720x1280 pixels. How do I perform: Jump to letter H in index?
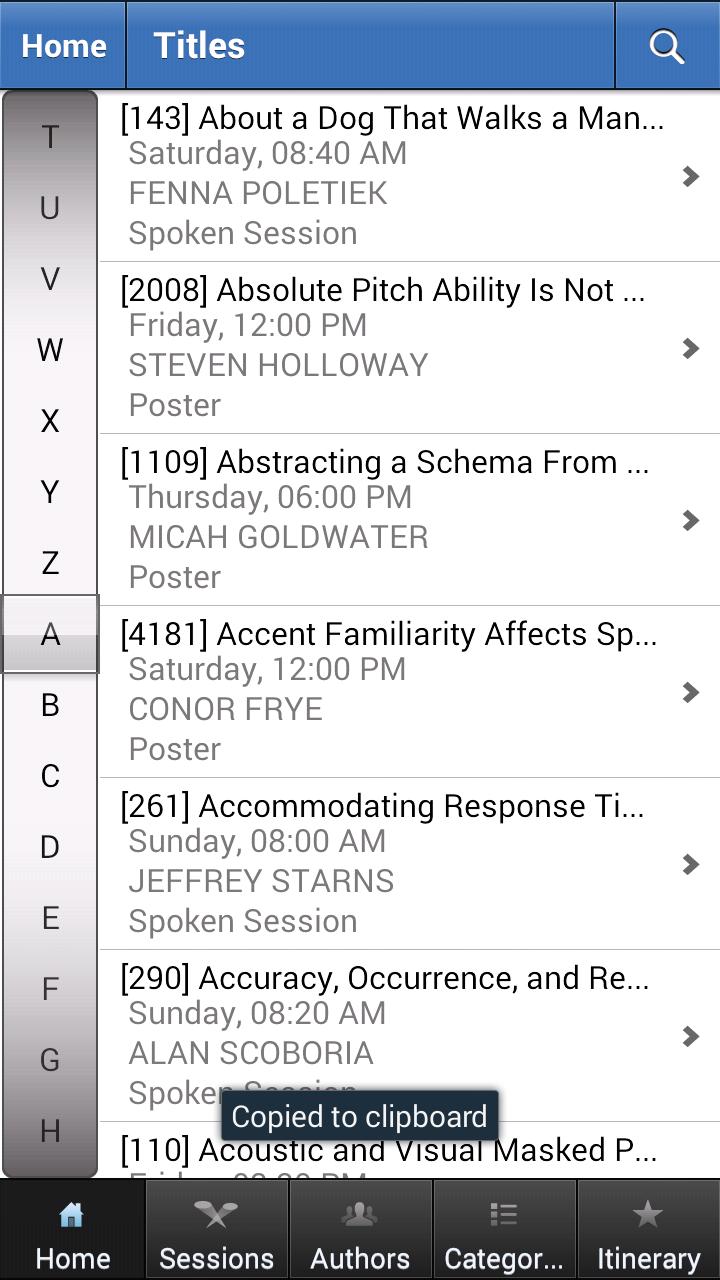(x=50, y=1131)
